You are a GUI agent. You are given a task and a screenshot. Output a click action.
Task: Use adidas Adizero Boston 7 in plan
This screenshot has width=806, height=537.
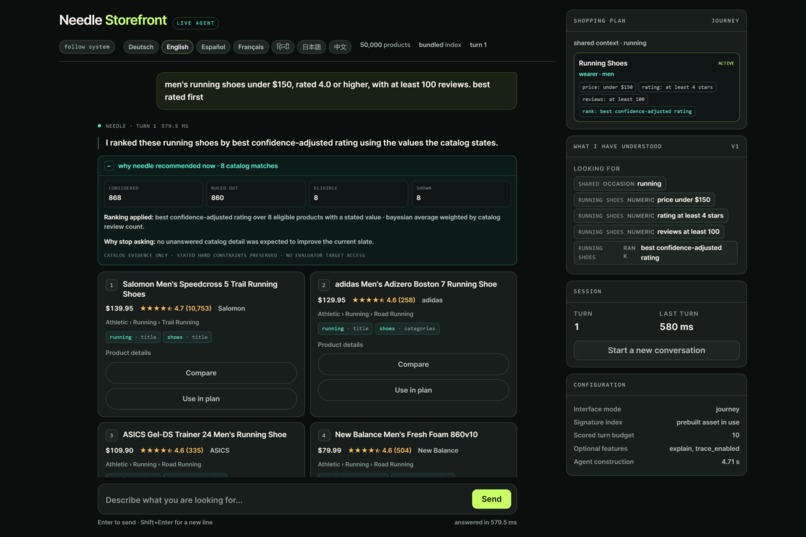(x=413, y=390)
